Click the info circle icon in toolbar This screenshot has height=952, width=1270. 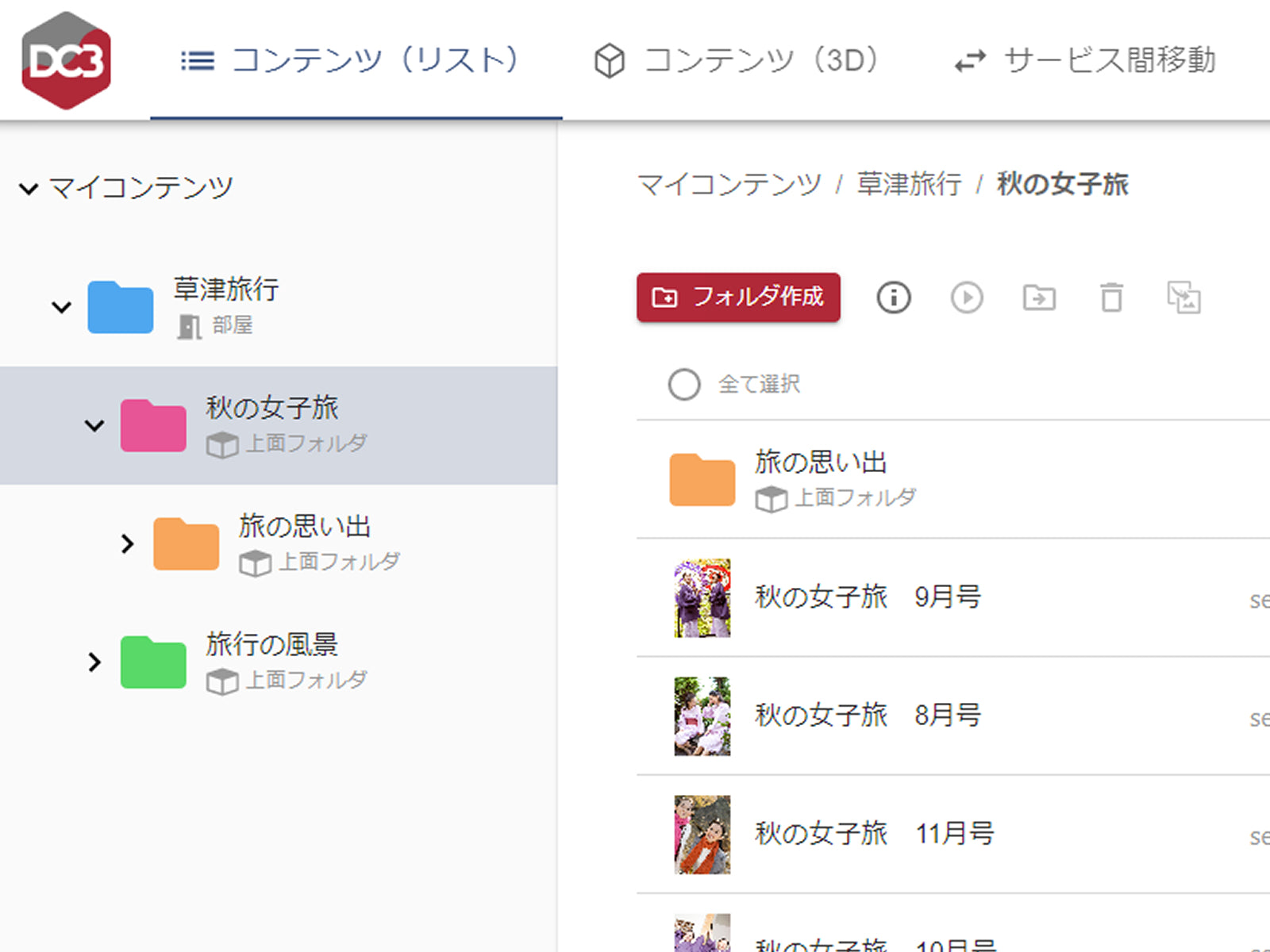894,298
